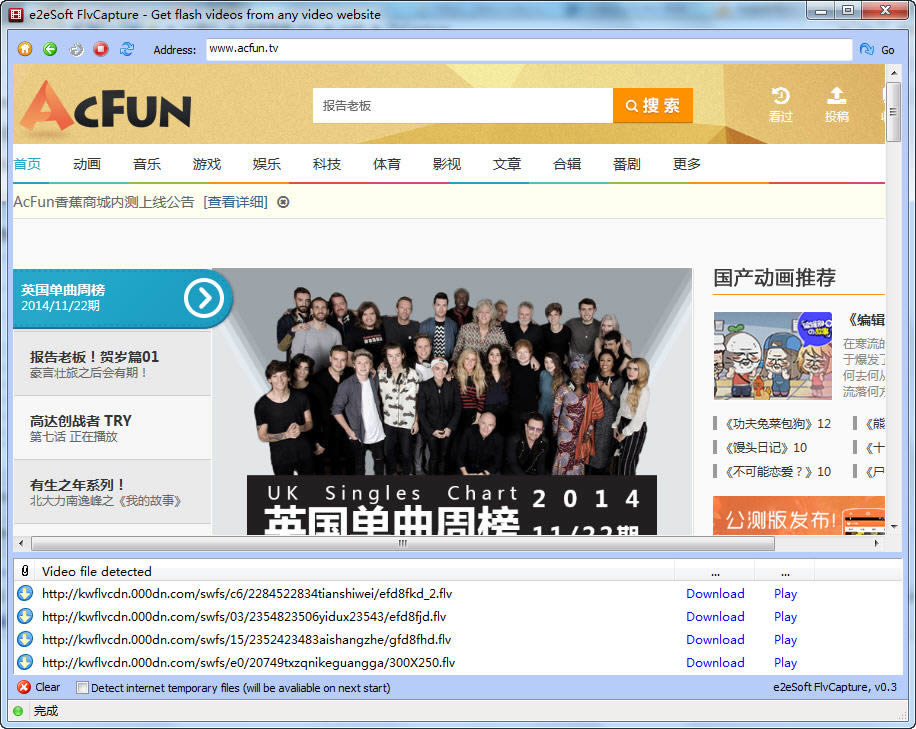Click the download icon beside gfd8fhd.flv
The width and height of the screenshot is (916, 729).
25,639
